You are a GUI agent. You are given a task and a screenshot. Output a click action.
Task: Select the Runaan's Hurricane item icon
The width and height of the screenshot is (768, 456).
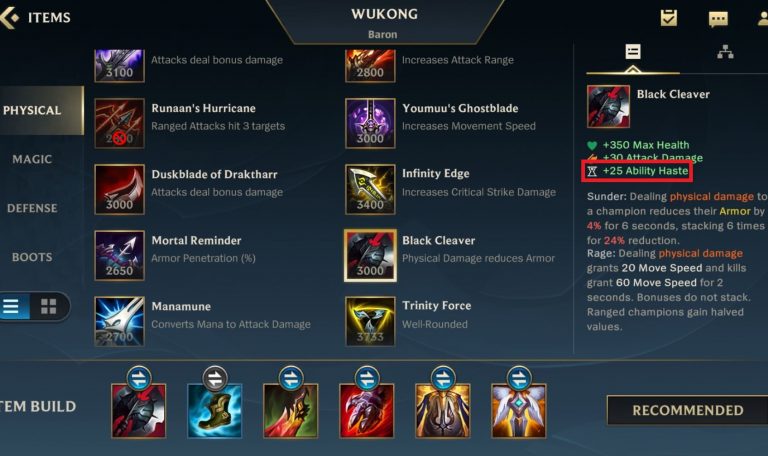120,123
